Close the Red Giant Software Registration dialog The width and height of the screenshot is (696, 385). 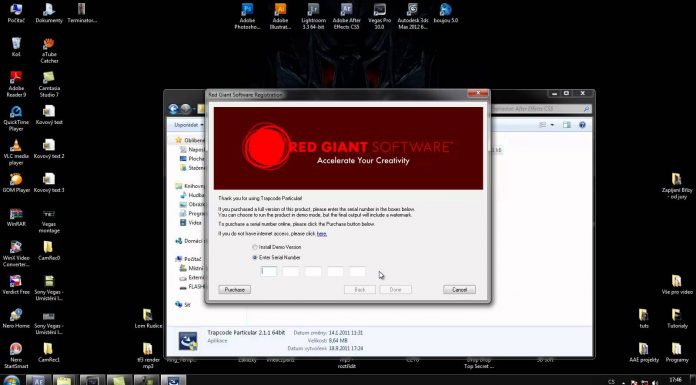(x=478, y=93)
